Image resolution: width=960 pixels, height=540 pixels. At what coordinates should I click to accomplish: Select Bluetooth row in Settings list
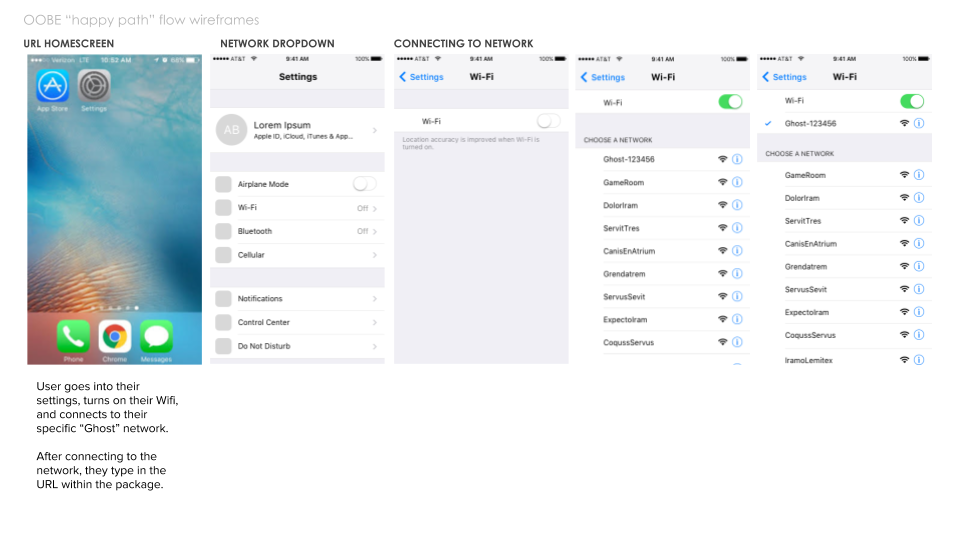point(298,231)
